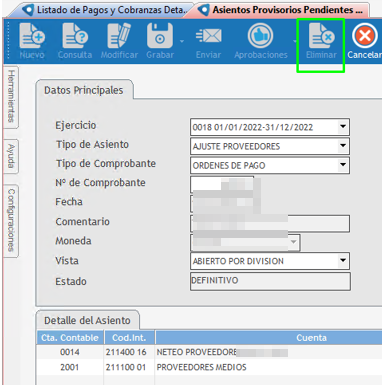Click the Enviar envelope icon
Image resolution: width=382 pixels, height=385 pixels.
coord(208,36)
